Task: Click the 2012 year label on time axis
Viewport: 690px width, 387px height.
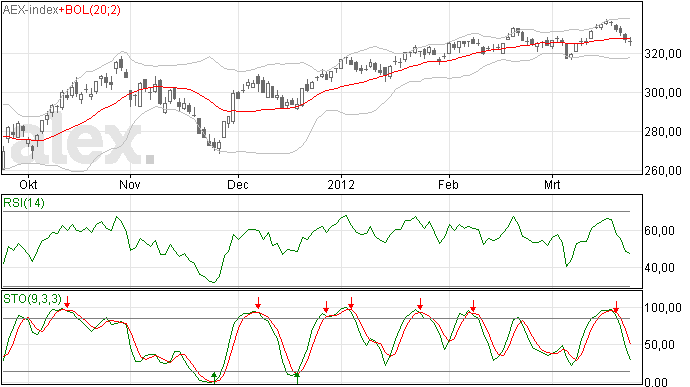Action: [341, 184]
